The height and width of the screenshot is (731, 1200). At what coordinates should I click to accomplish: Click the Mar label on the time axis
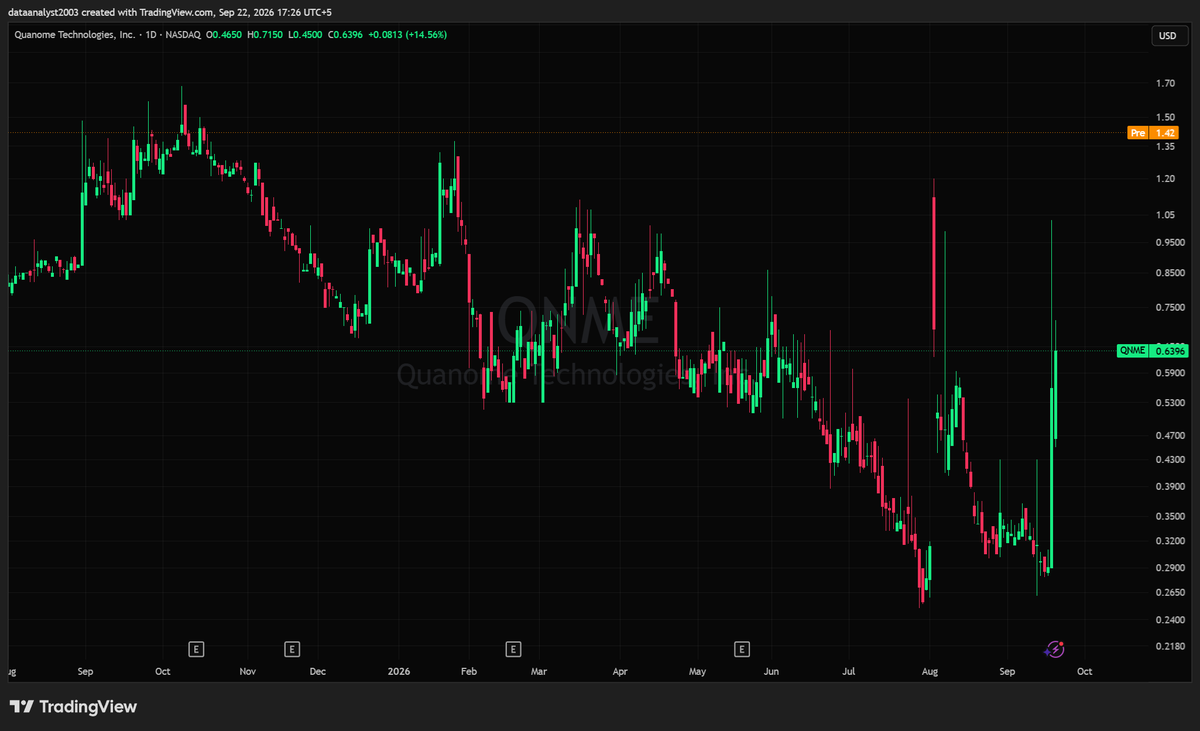(540, 672)
